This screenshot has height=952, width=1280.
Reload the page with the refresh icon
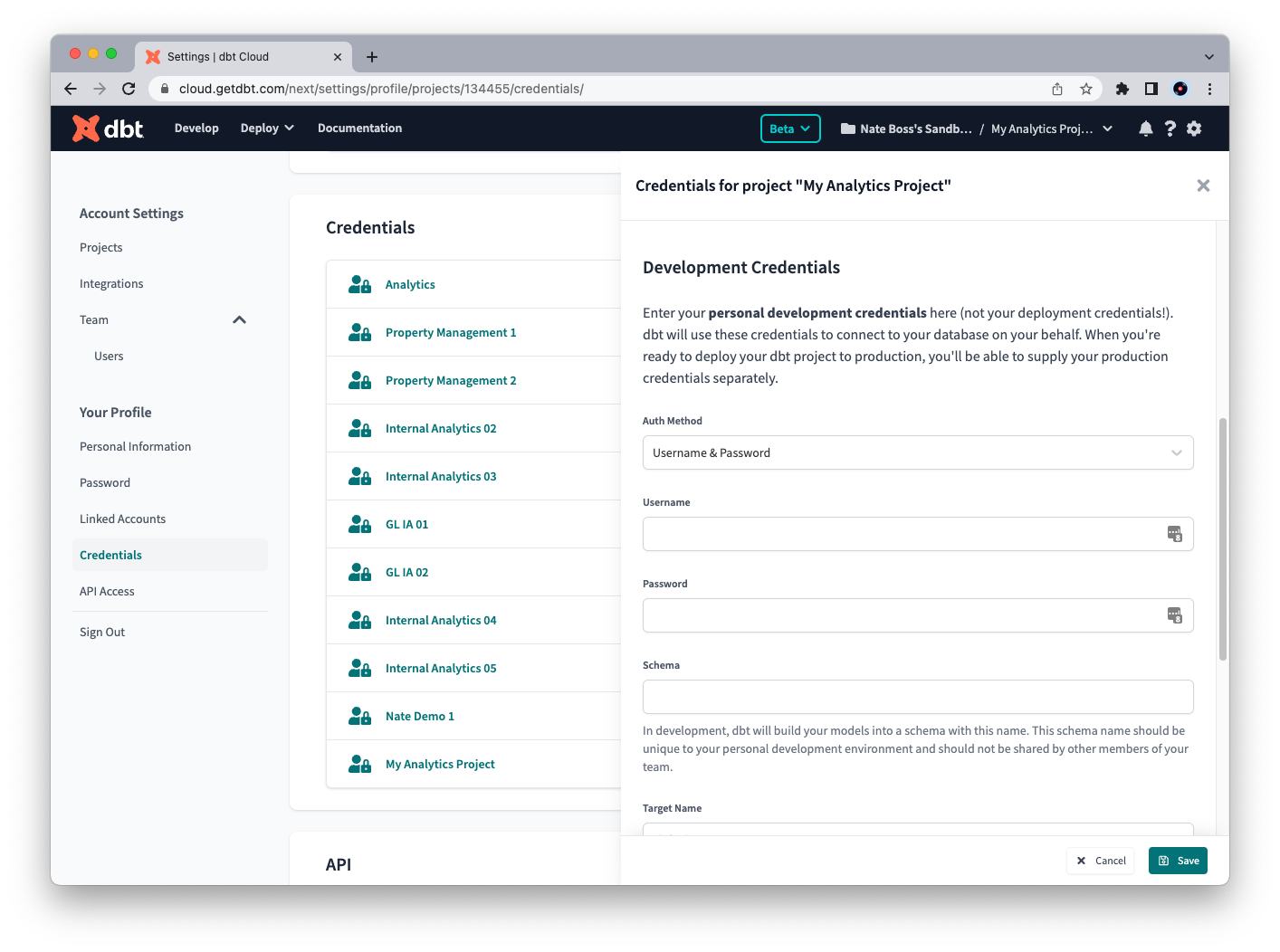coord(129,89)
